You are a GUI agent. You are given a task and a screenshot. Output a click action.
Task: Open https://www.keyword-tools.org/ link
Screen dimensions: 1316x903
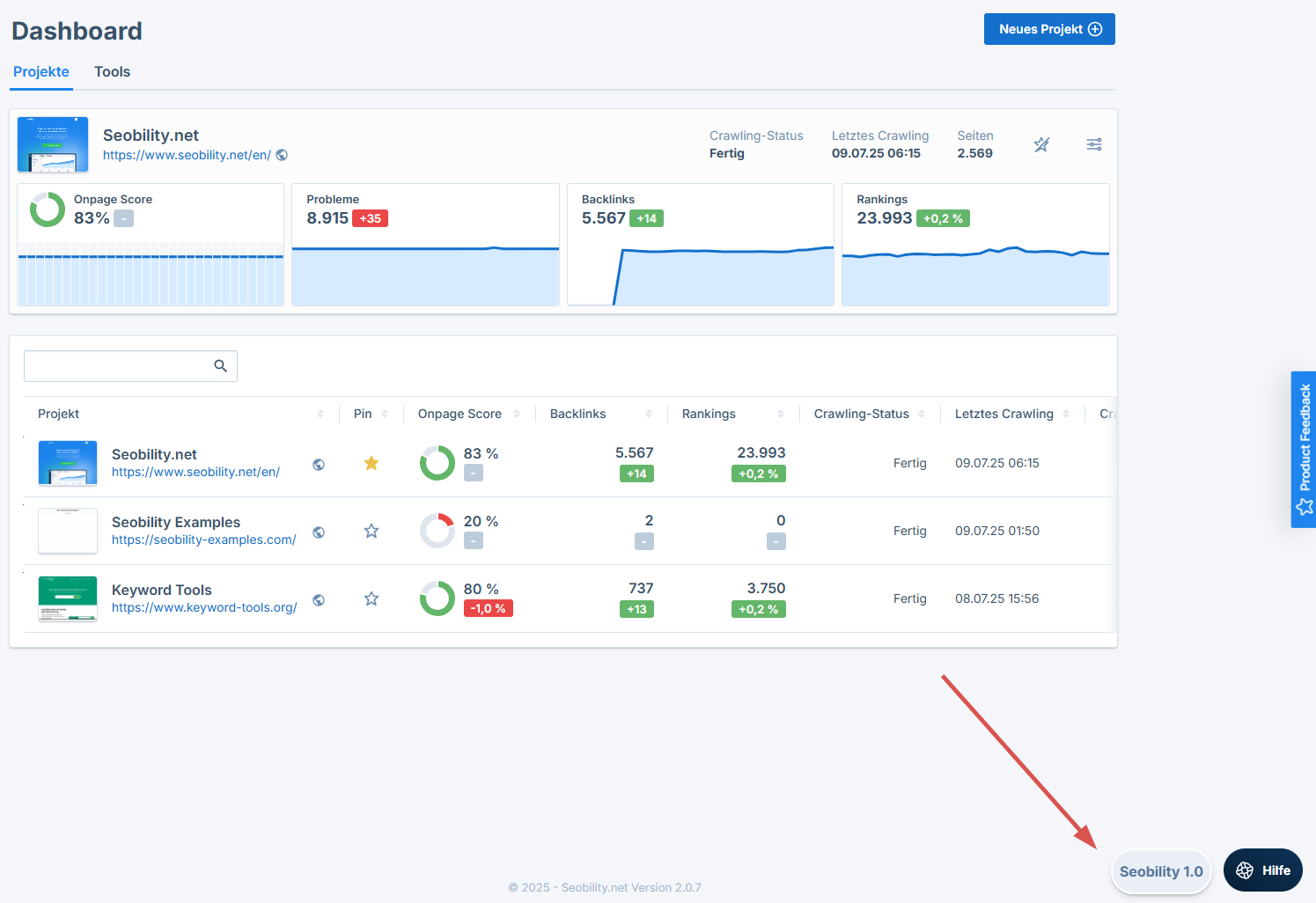pos(204,607)
